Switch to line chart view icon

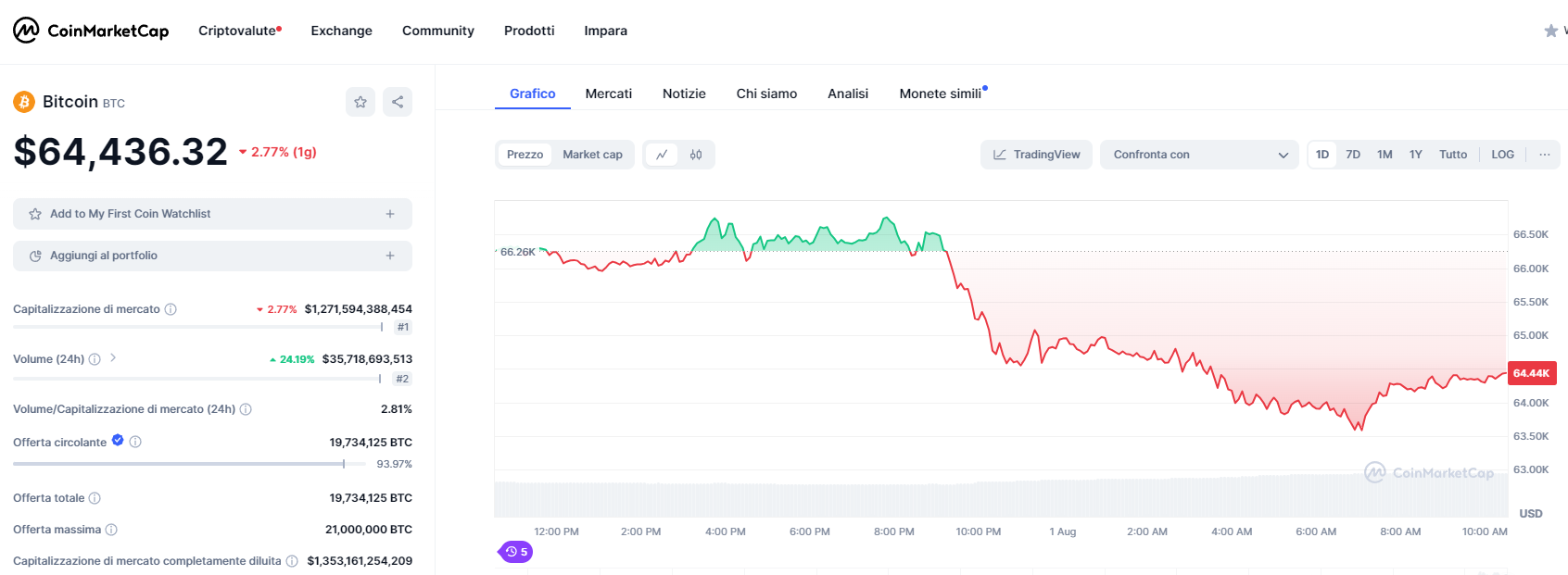click(662, 155)
